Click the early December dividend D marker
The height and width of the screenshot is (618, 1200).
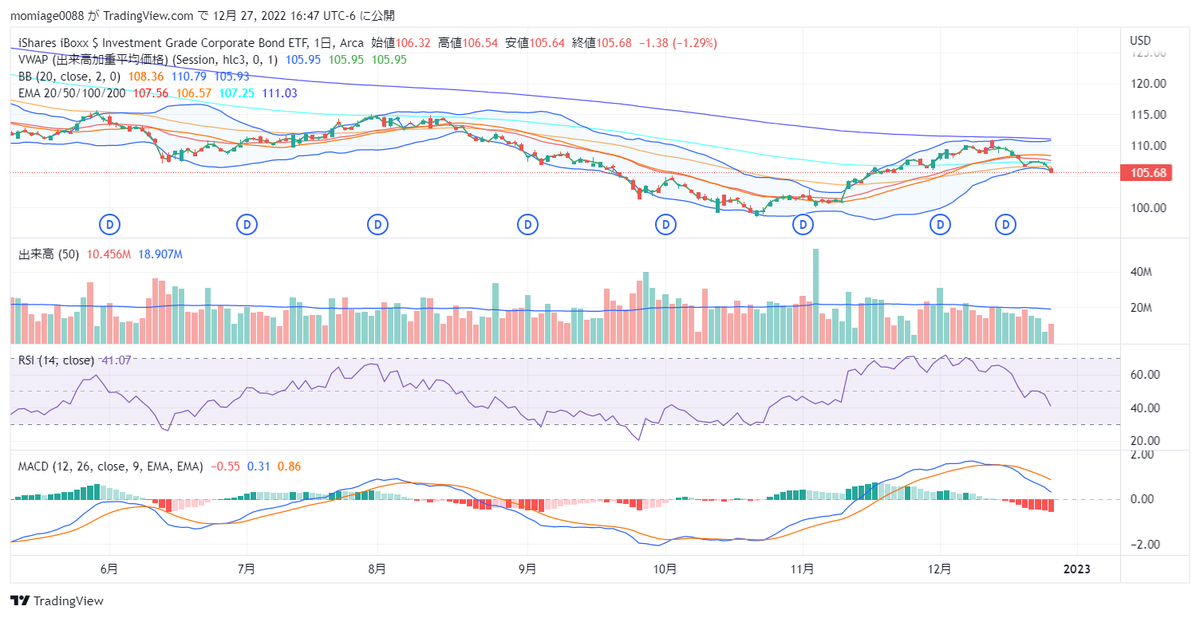939,224
